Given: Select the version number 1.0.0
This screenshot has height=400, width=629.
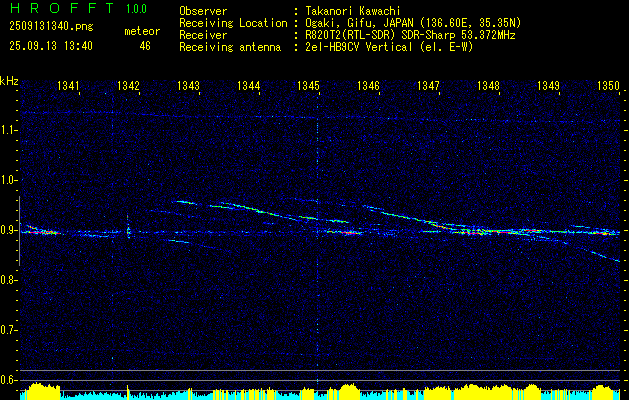Looking at the screenshot, I should point(136,9).
